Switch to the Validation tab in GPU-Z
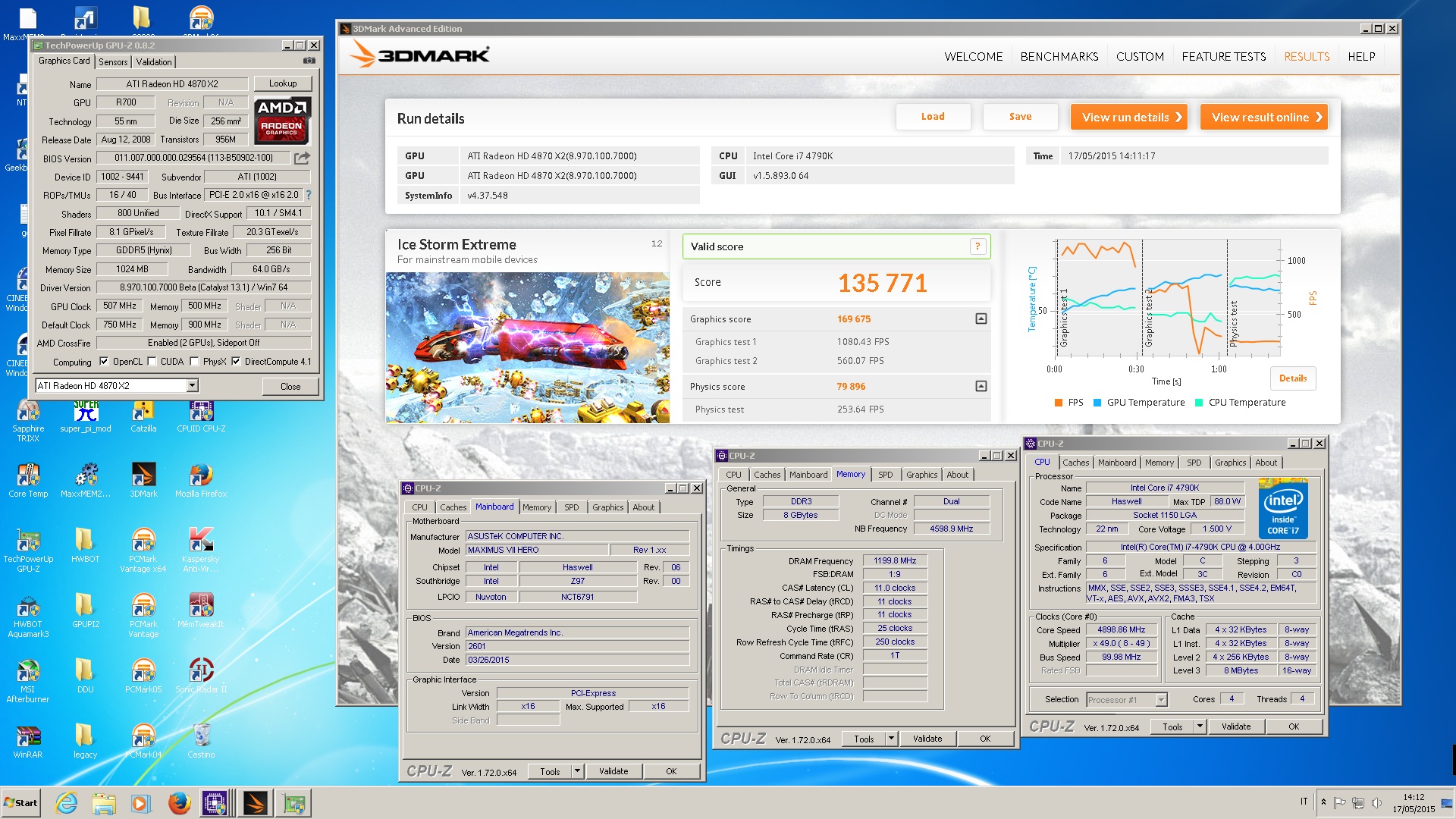The width and height of the screenshot is (1456, 819). point(154,62)
